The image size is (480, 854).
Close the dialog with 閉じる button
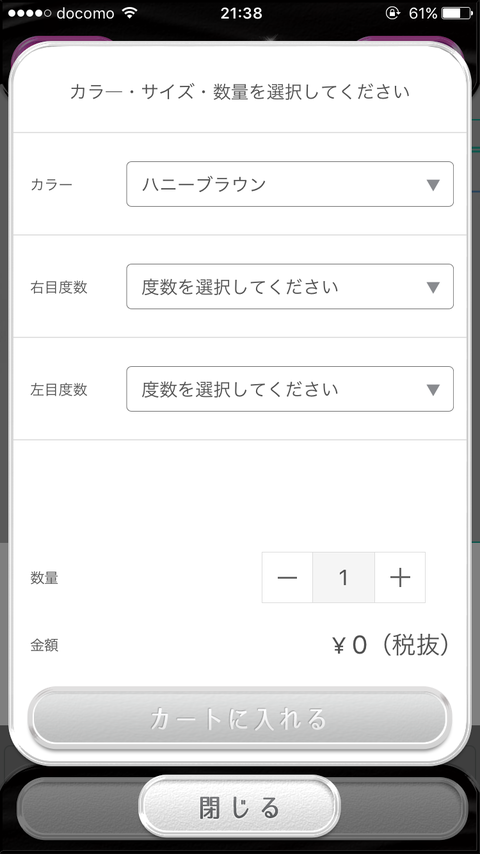(239, 807)
